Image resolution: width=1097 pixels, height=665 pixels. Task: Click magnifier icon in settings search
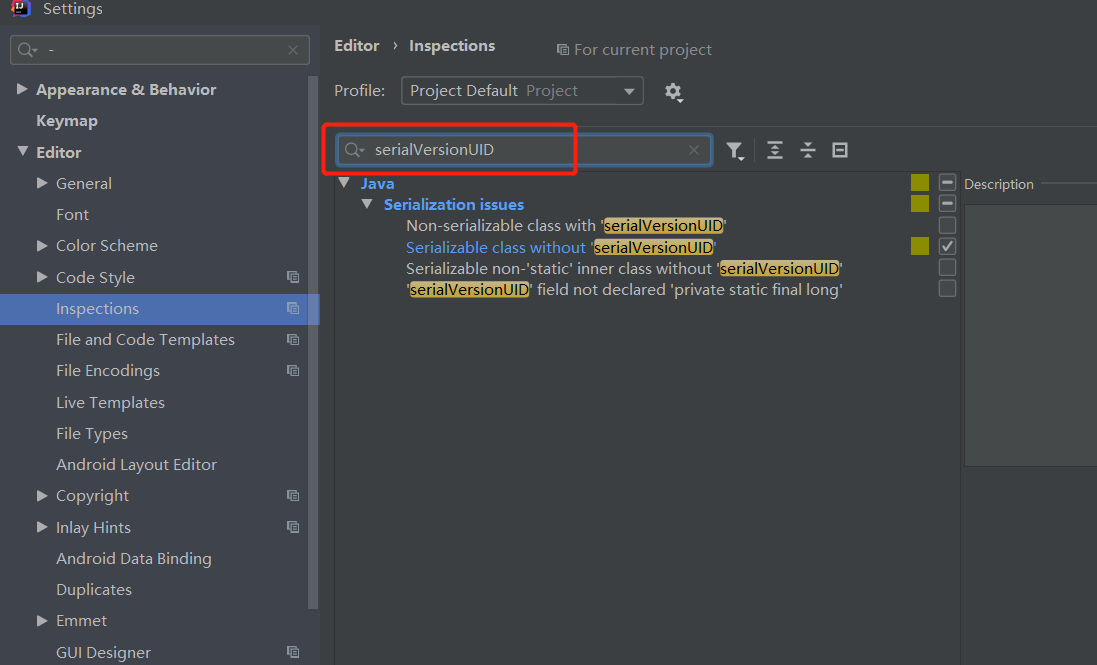27,50
